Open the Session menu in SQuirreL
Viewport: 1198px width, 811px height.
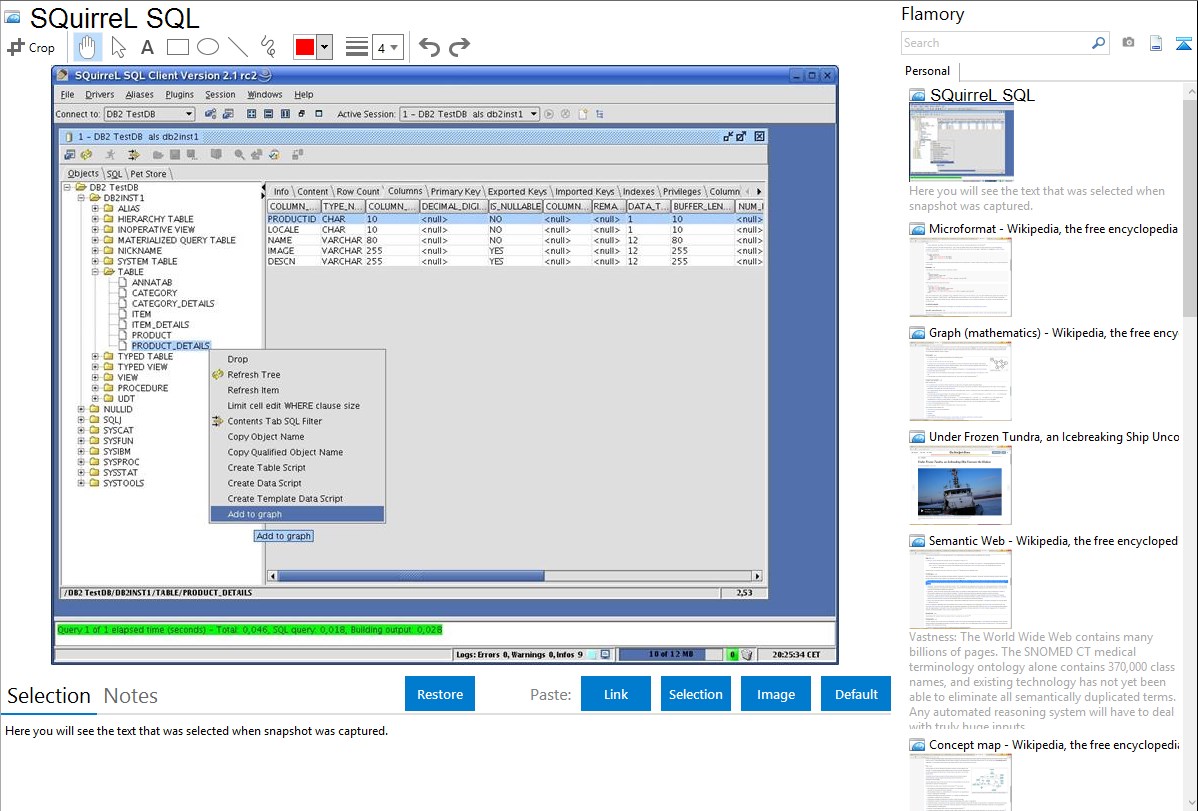coord(220,95)
